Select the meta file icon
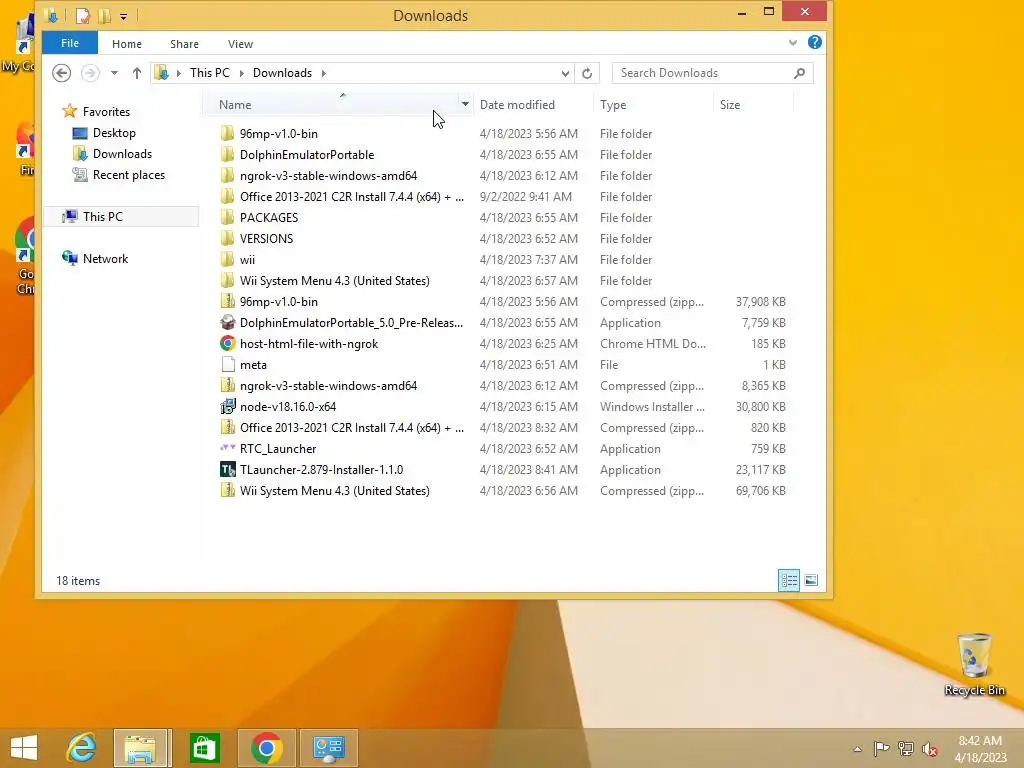Screen dimensions: 1024x768 (227, 364)
